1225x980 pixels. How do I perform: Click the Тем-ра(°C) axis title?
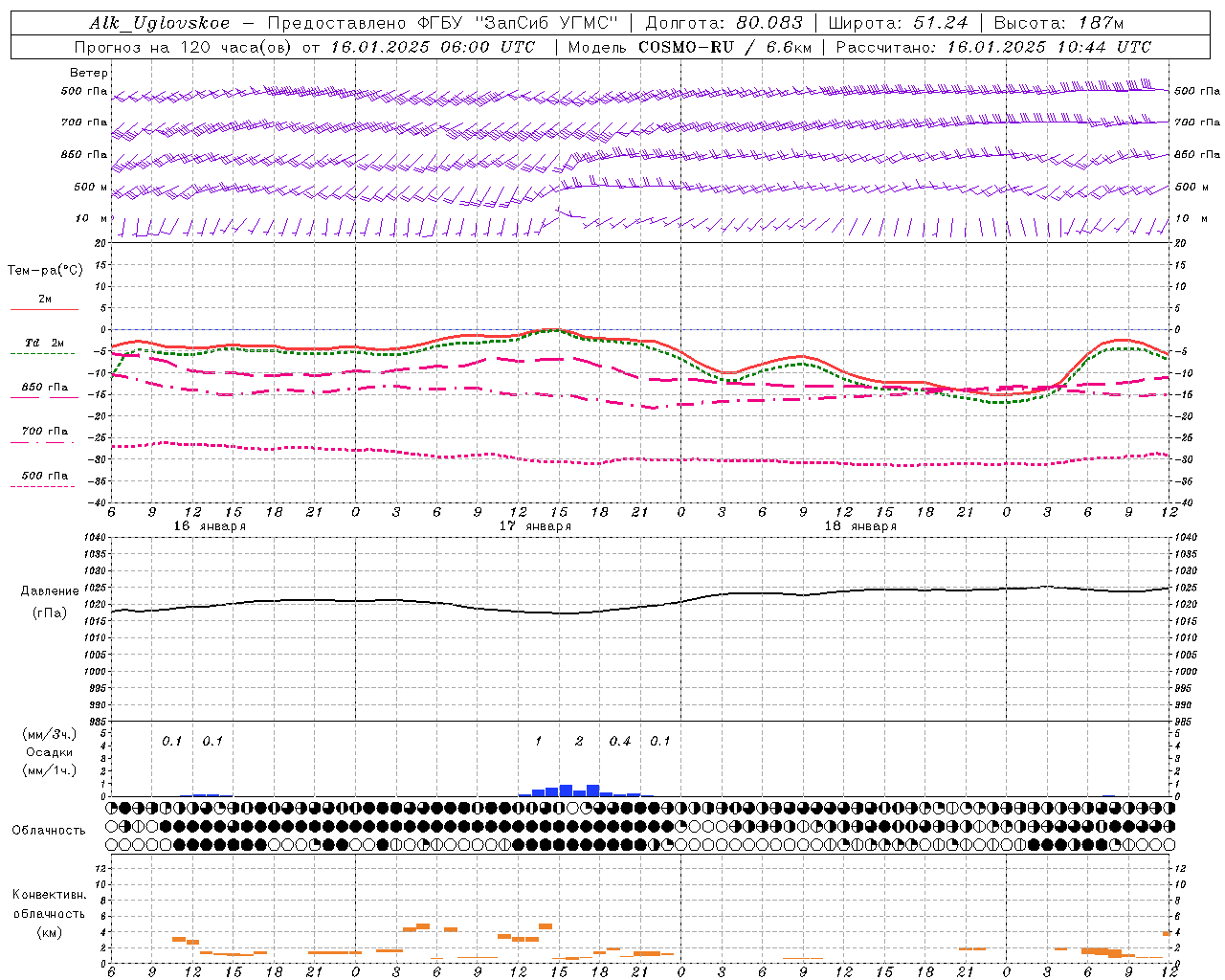point(45,271)
